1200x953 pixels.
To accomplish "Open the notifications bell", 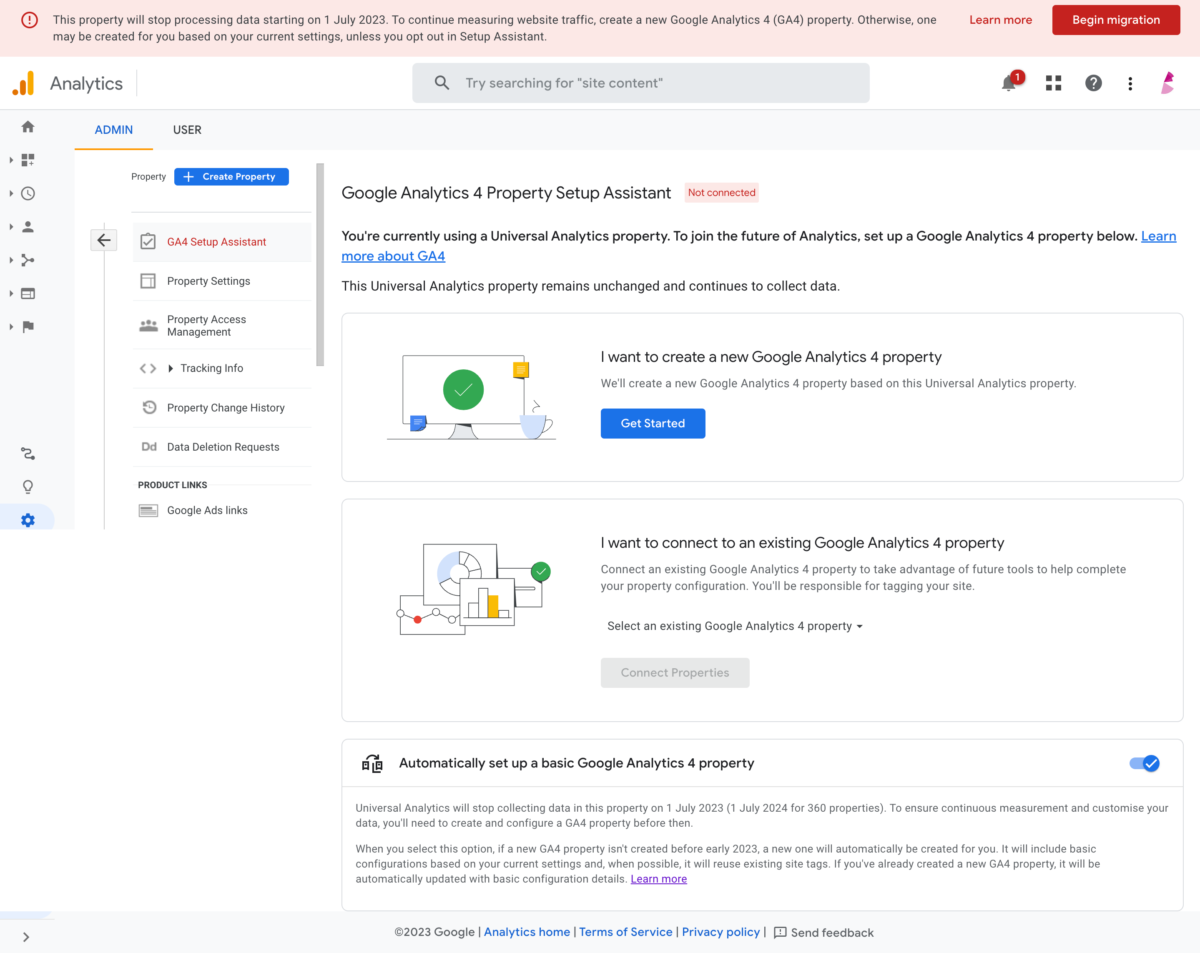I will tap(1009, 83).
